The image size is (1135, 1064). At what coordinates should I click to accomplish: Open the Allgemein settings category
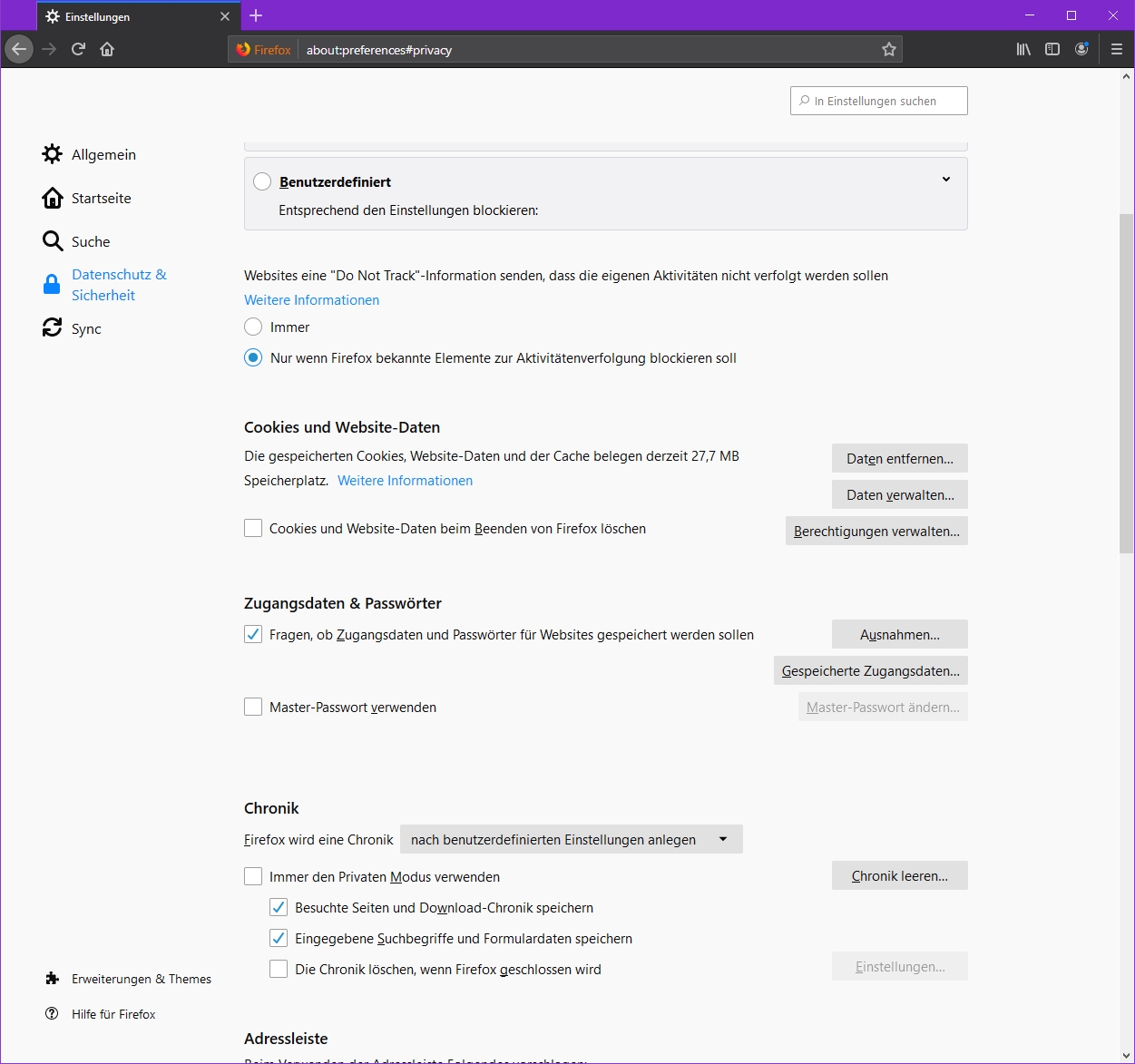[x=89, y=154]
